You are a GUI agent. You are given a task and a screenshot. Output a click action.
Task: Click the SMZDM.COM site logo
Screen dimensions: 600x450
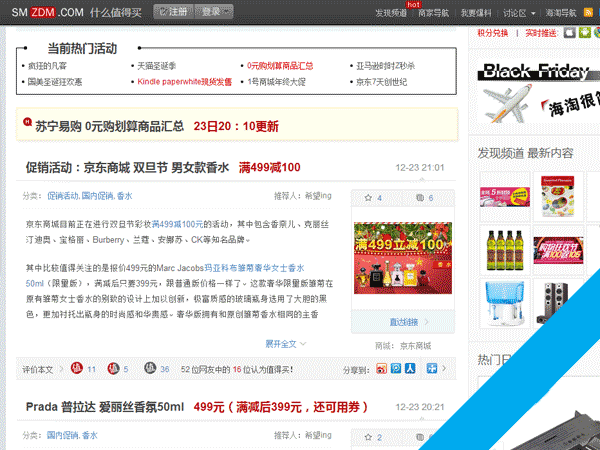pos(47,12)
